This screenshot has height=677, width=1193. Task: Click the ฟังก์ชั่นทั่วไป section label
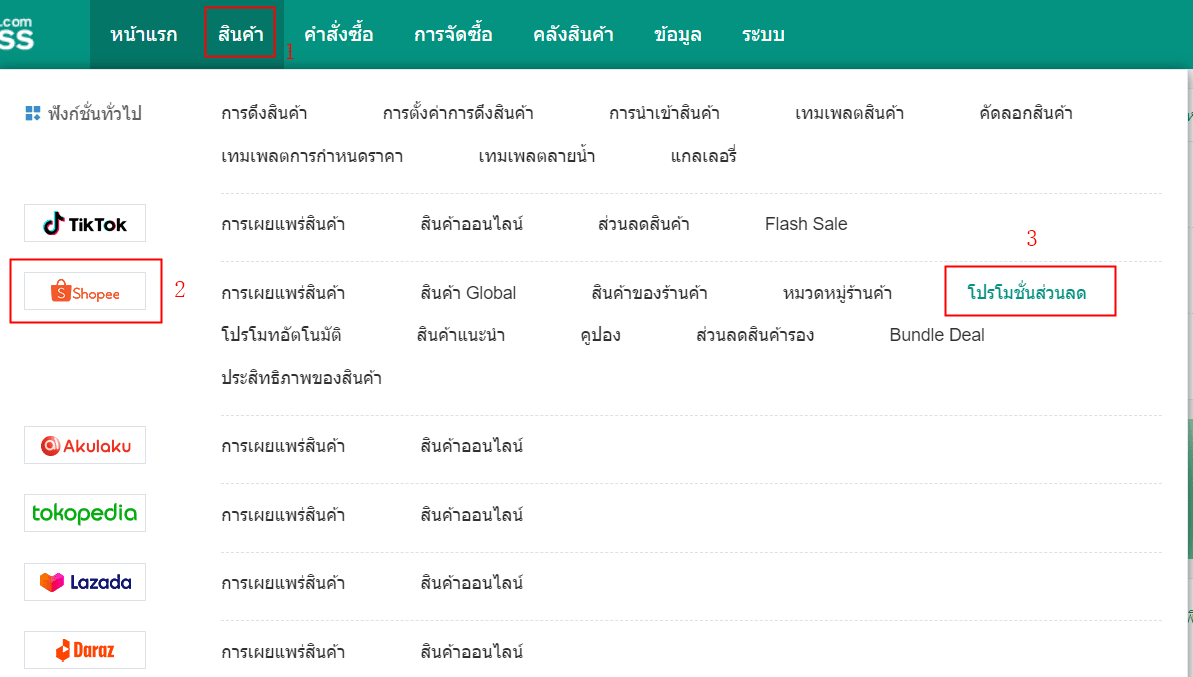tap(94, 113)
